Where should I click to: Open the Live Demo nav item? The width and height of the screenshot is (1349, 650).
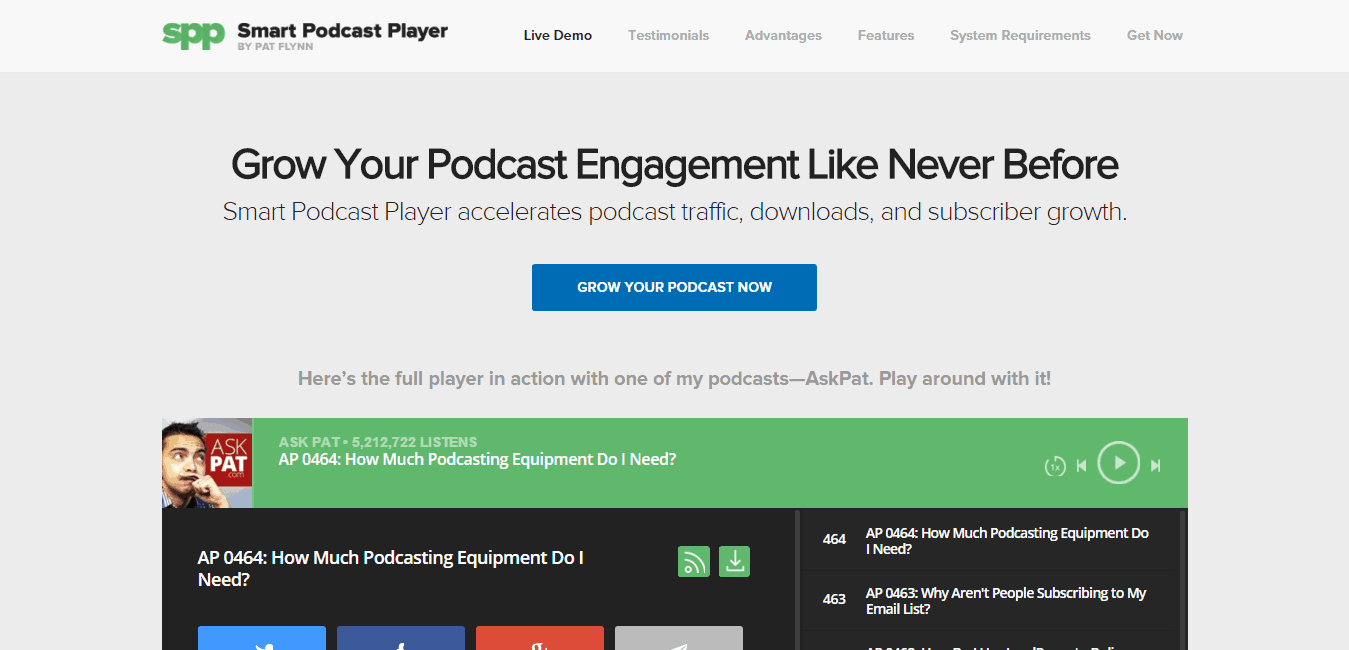[558, 35]
